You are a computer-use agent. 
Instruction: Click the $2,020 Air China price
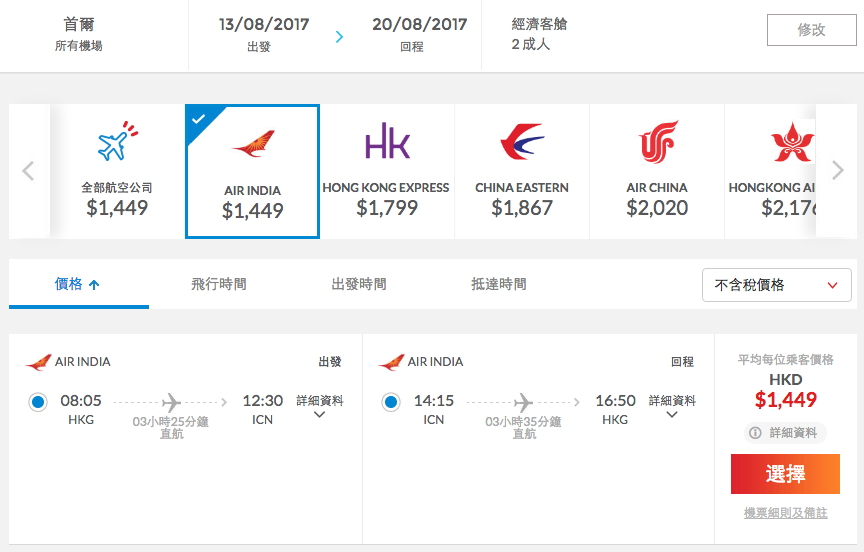click(x=657, y=208)
